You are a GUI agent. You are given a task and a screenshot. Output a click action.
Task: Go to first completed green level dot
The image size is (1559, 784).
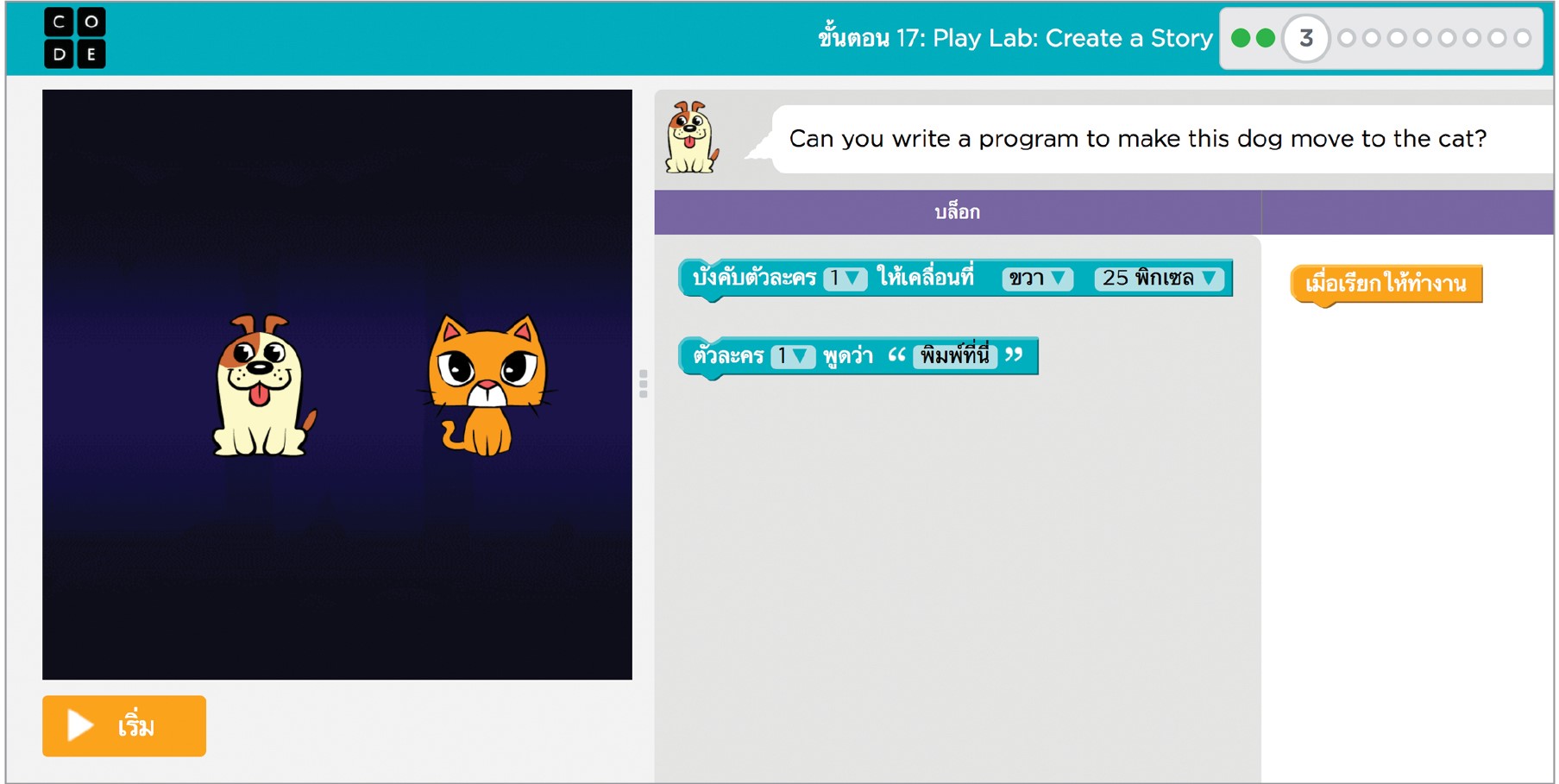coord(1241,38)
